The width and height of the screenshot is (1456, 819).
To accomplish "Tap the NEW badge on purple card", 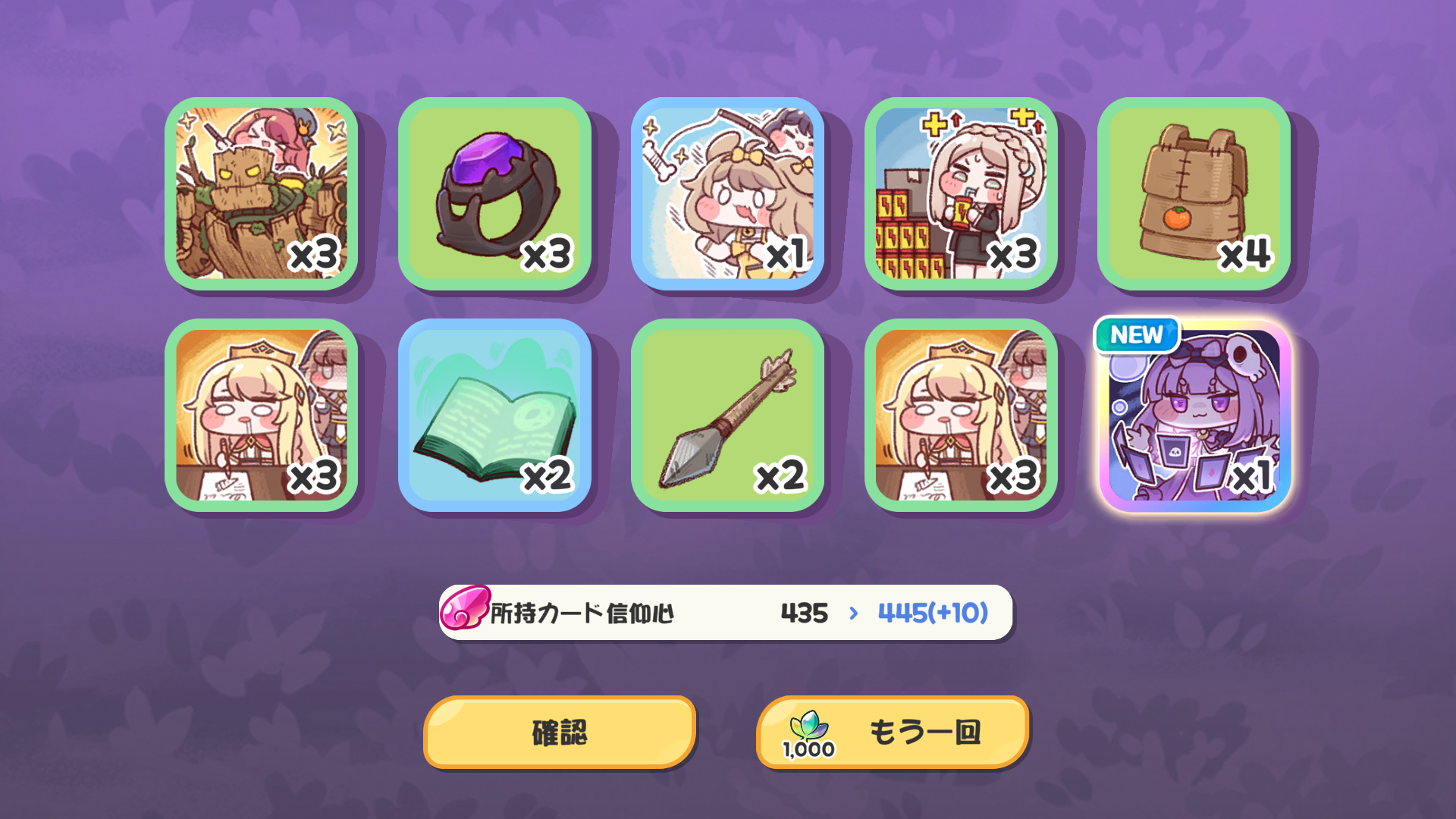I will 1136,334.
